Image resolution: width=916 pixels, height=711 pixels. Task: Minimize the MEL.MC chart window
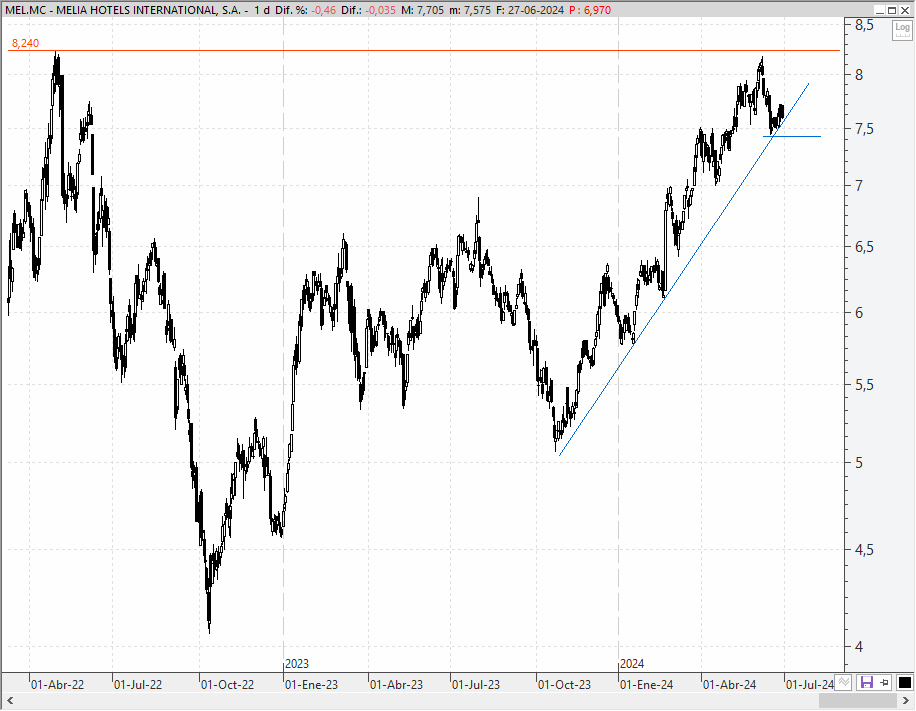point(880,10)
